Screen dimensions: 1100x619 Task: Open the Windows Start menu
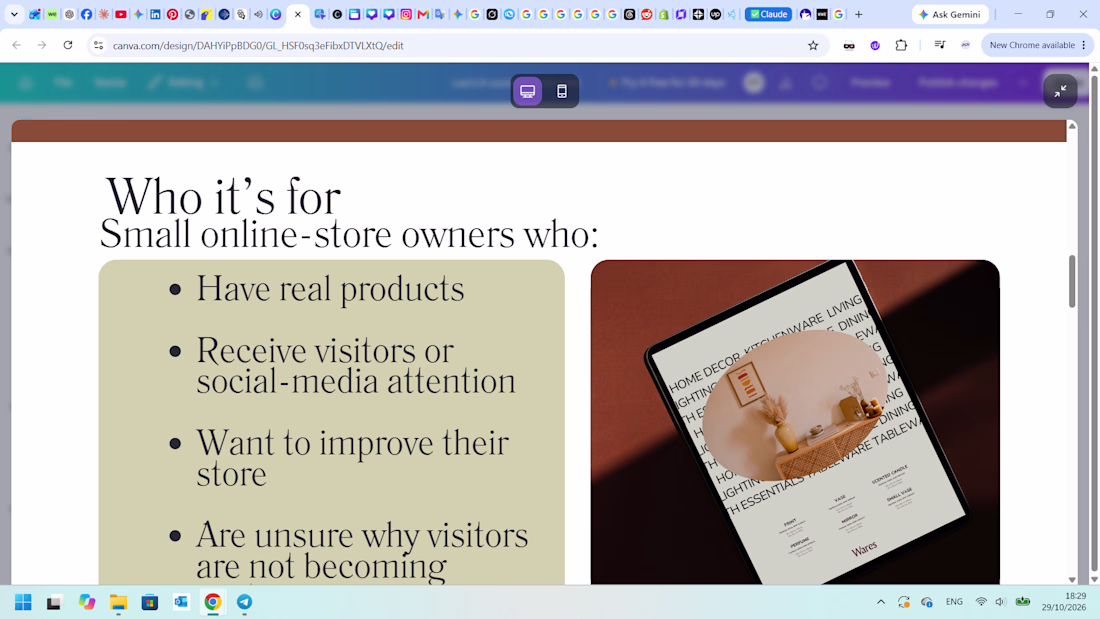[x=23, y=602]
